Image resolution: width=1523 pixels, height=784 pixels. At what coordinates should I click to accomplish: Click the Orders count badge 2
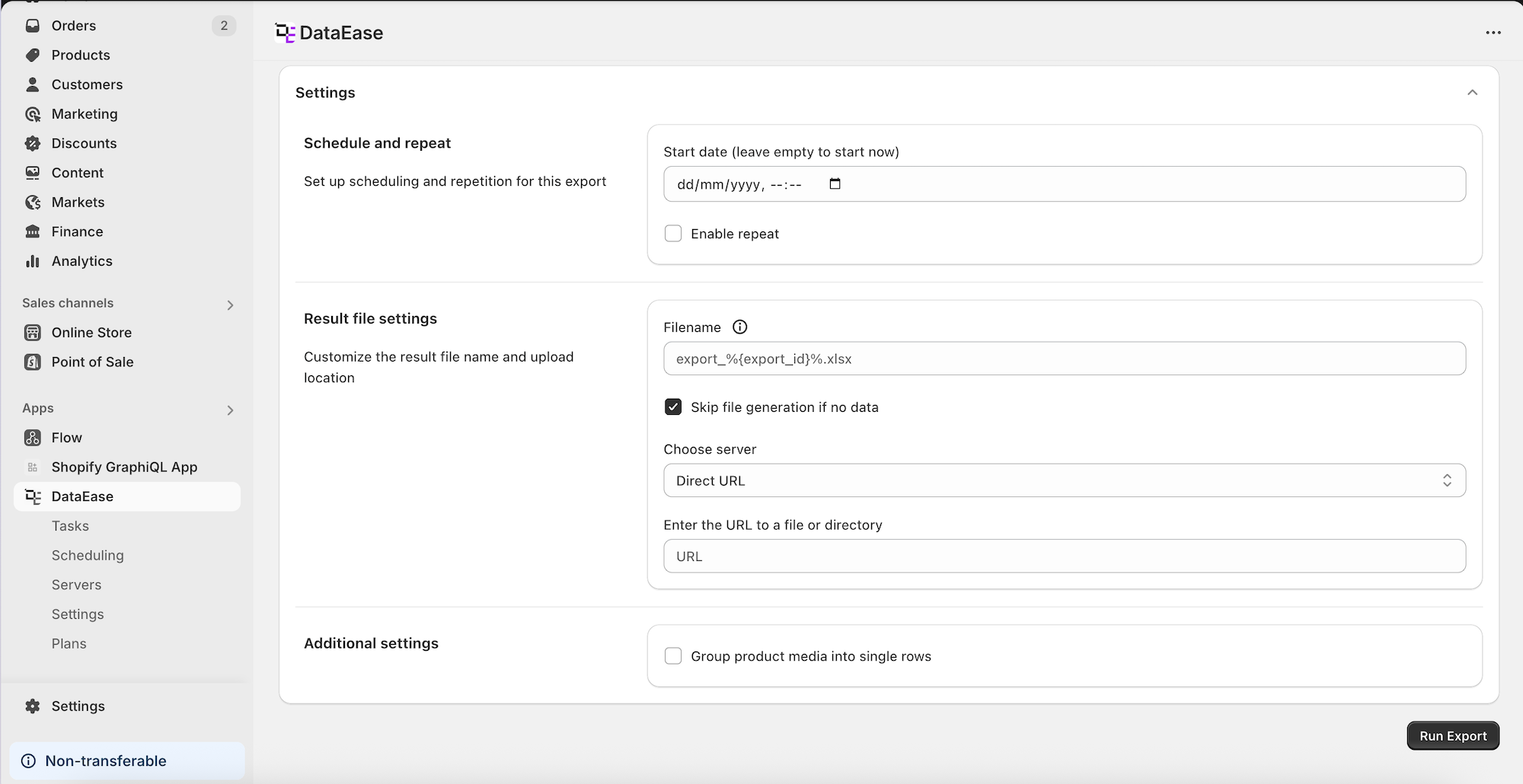tap(224, 26)
